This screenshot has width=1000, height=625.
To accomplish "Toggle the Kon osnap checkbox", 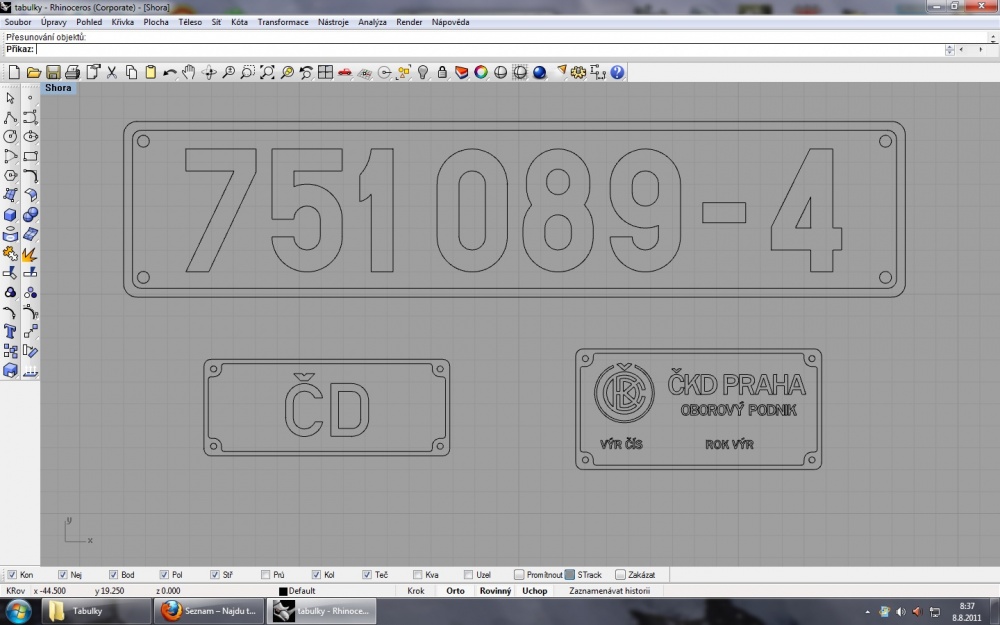I will click(12, 575).
